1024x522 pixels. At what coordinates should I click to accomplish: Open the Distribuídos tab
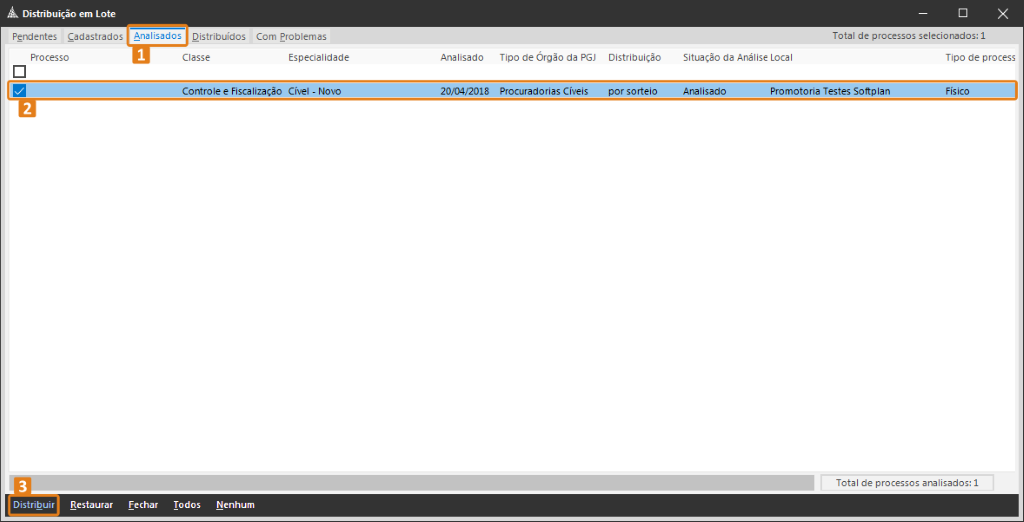219,37
